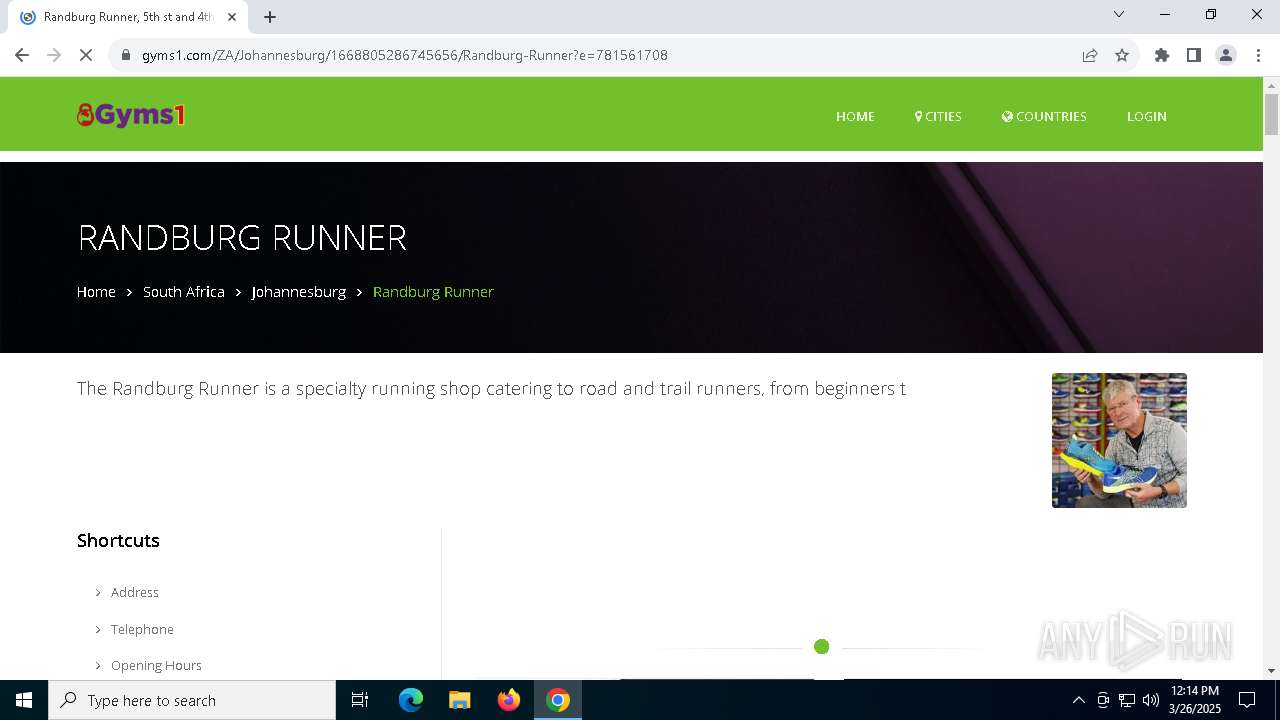Click the RANDBURG RUNNER page title
Viewport: 1280px width, 720px height.
pos(242,238)
